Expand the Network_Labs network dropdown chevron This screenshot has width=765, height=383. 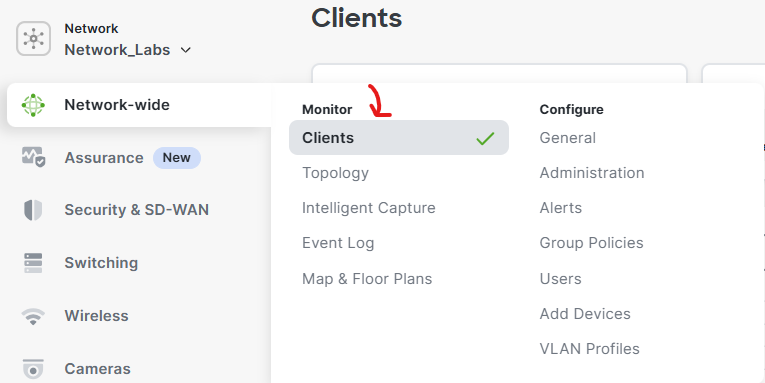pyautogui.click(x=185, y=50)
